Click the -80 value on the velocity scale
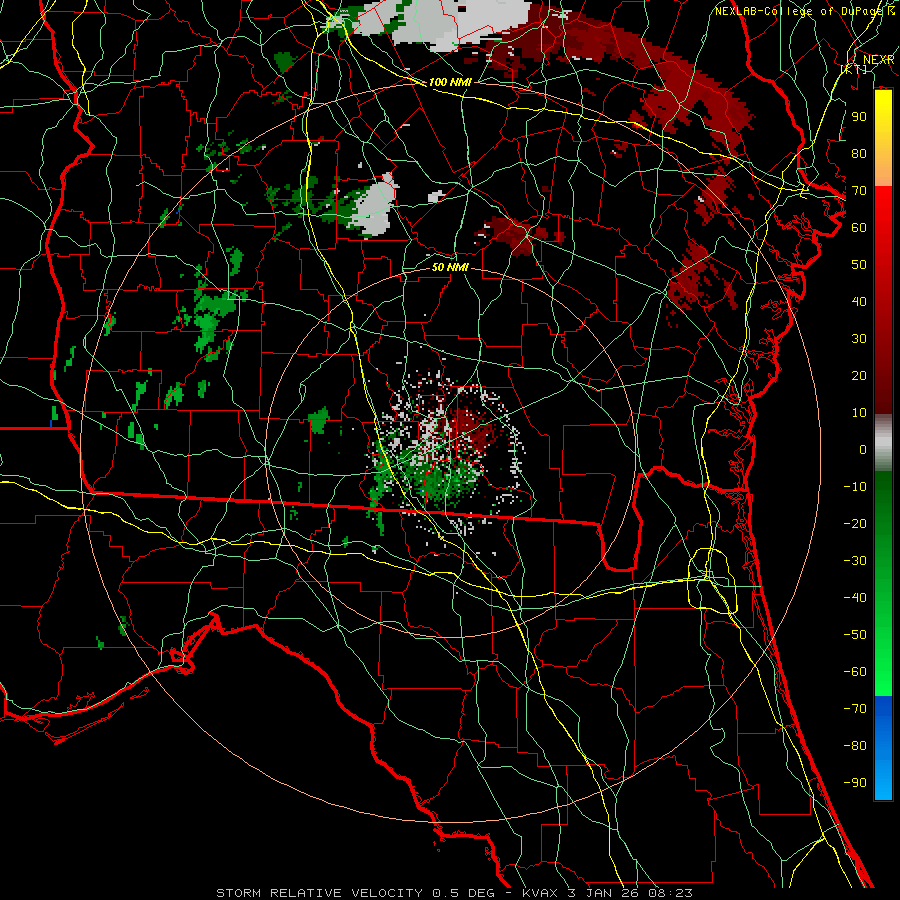900x900 pixels. coord(855,746)
